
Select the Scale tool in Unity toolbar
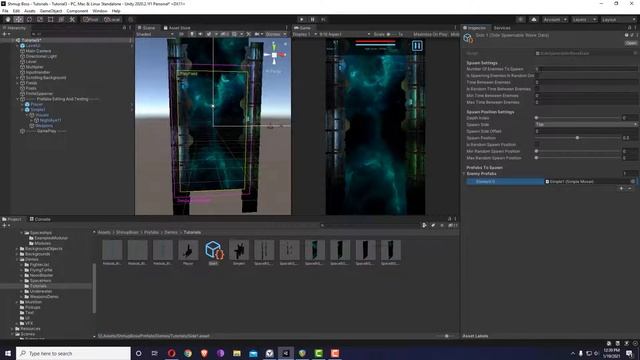40,19
